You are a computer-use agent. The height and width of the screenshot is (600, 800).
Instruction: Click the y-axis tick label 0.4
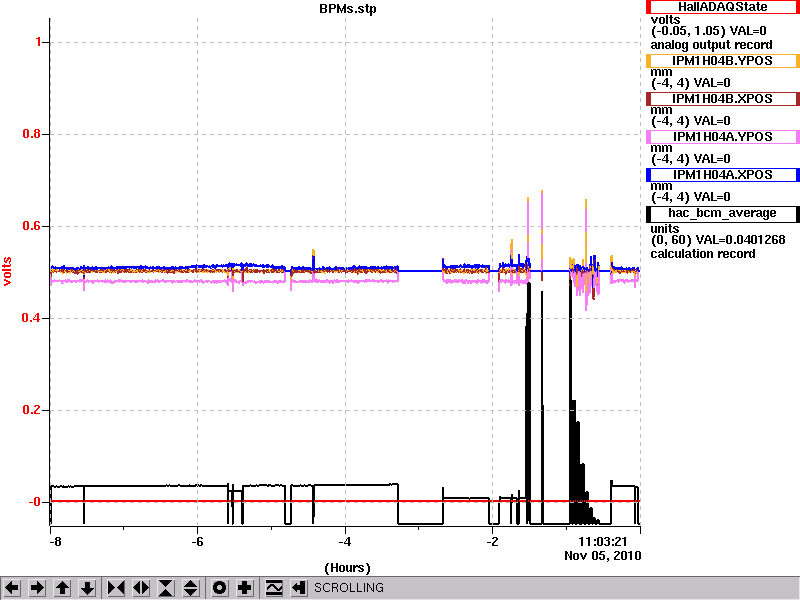click(x=33, y=318)
